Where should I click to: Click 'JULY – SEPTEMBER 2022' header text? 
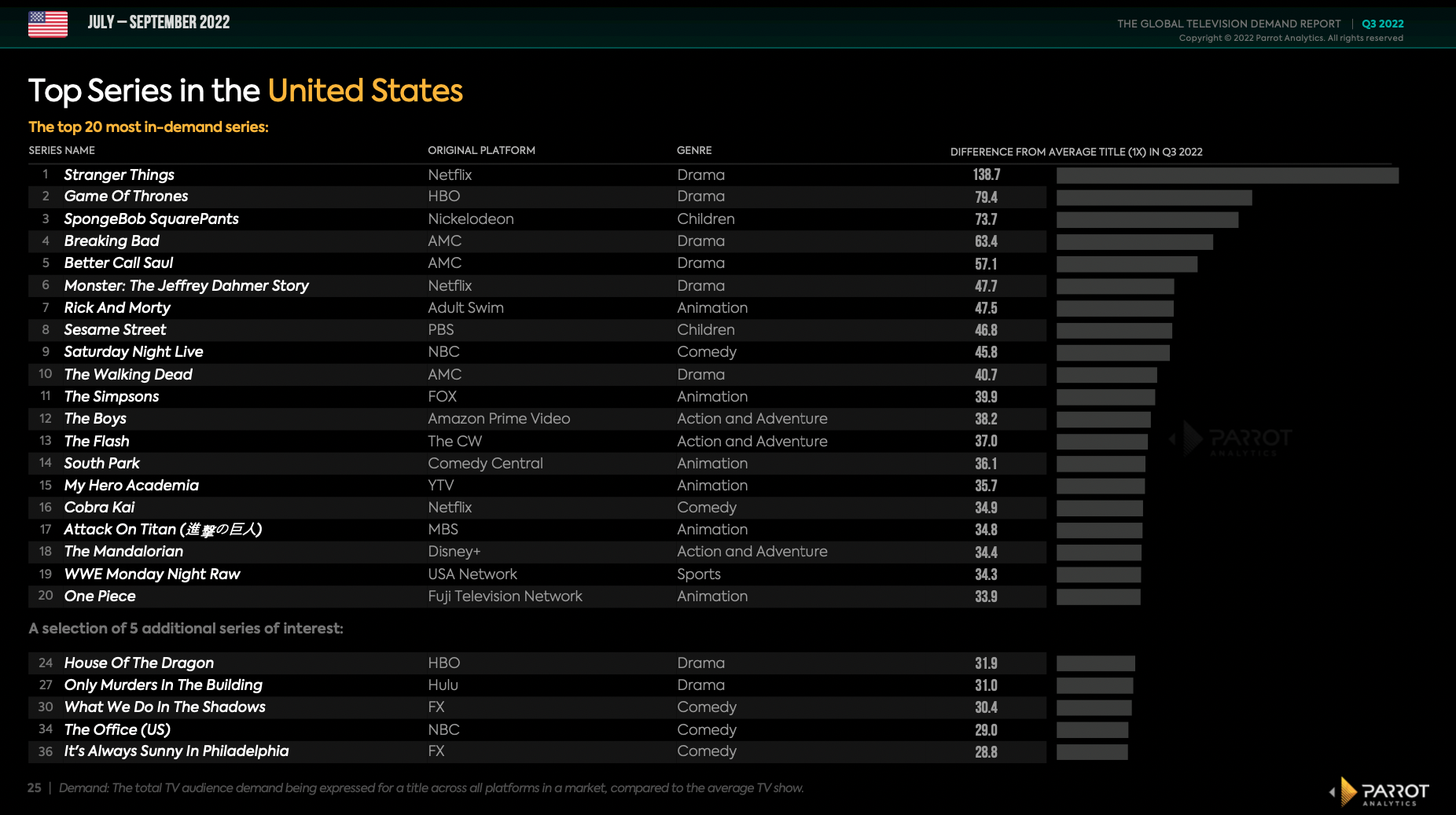click(x=159, y=22)
